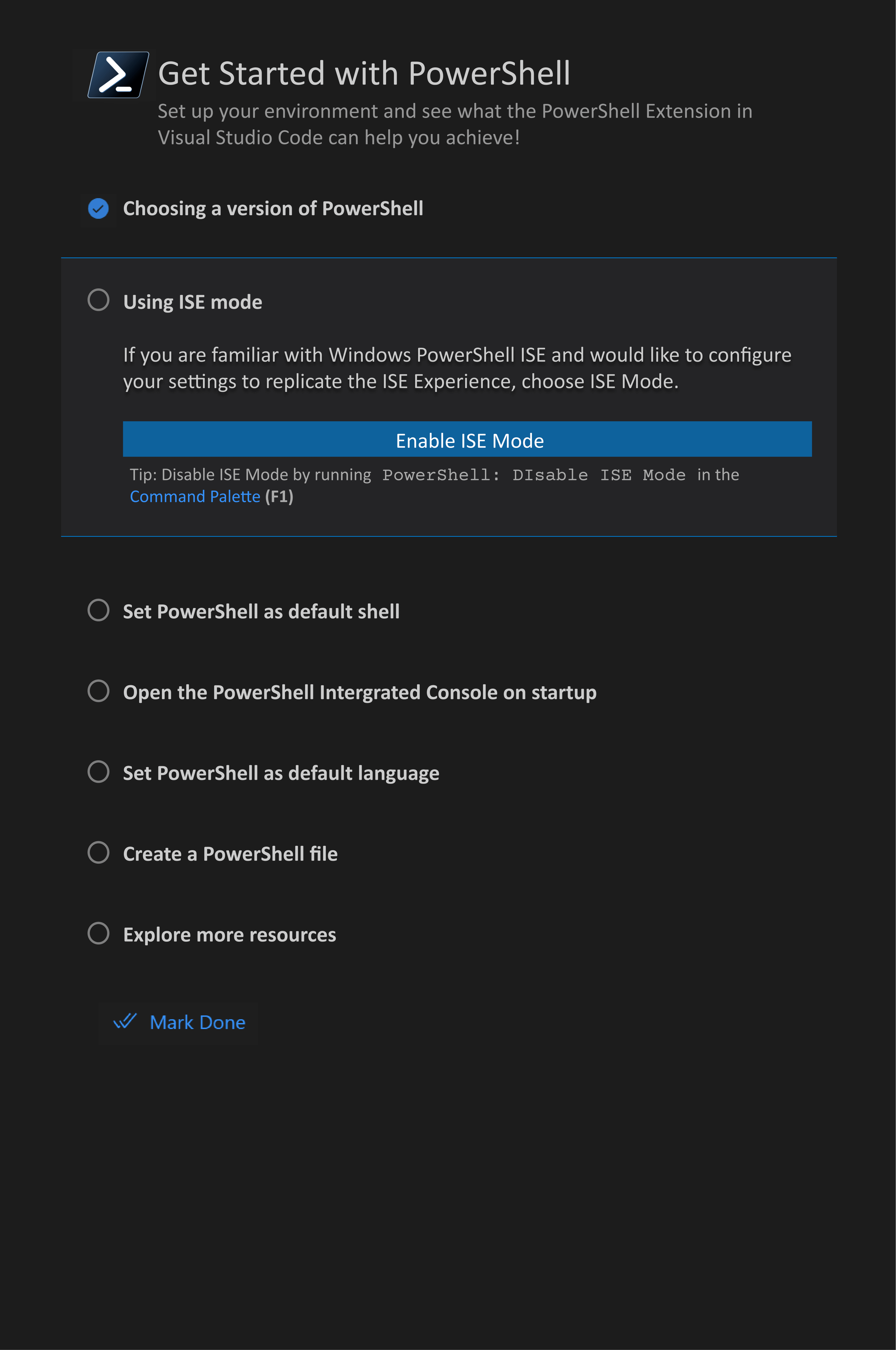The height and width of the screenshot is (1350, 896).
Task: Expand Set PowerShell as default shell step
Action: point(261,612)
